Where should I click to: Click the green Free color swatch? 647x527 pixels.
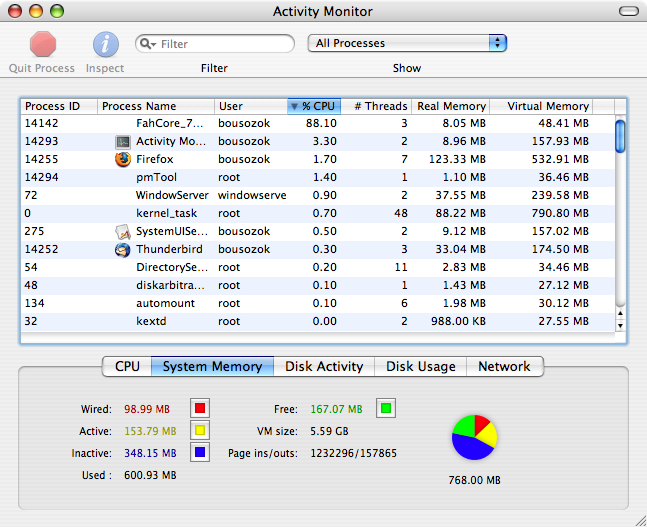coord(386,409)
